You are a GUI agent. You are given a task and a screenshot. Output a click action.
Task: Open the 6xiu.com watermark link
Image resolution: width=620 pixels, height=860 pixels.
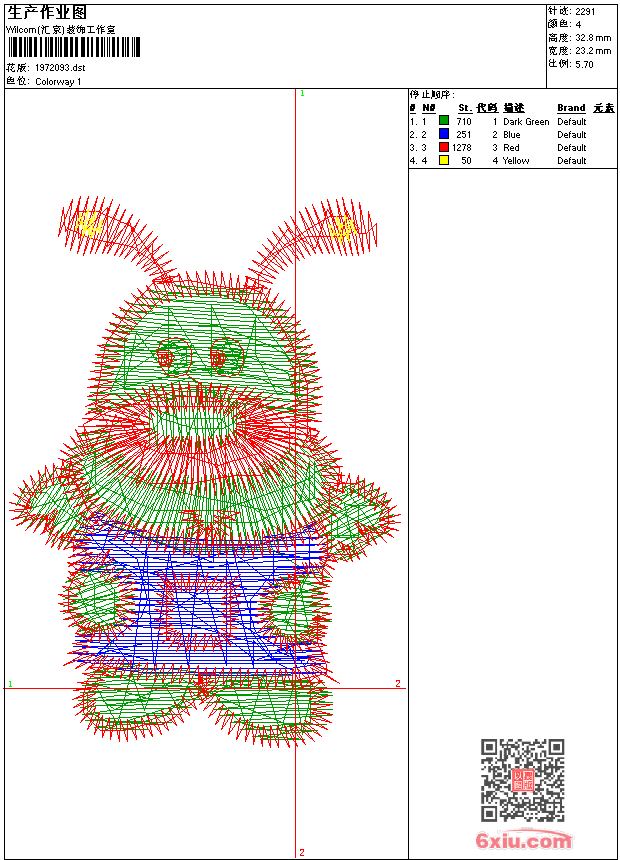click(523, 840)
